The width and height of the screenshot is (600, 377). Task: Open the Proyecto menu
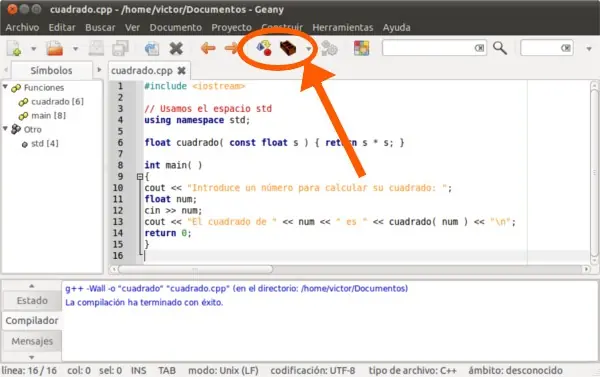pyautogui.click(x=232, y=28)
